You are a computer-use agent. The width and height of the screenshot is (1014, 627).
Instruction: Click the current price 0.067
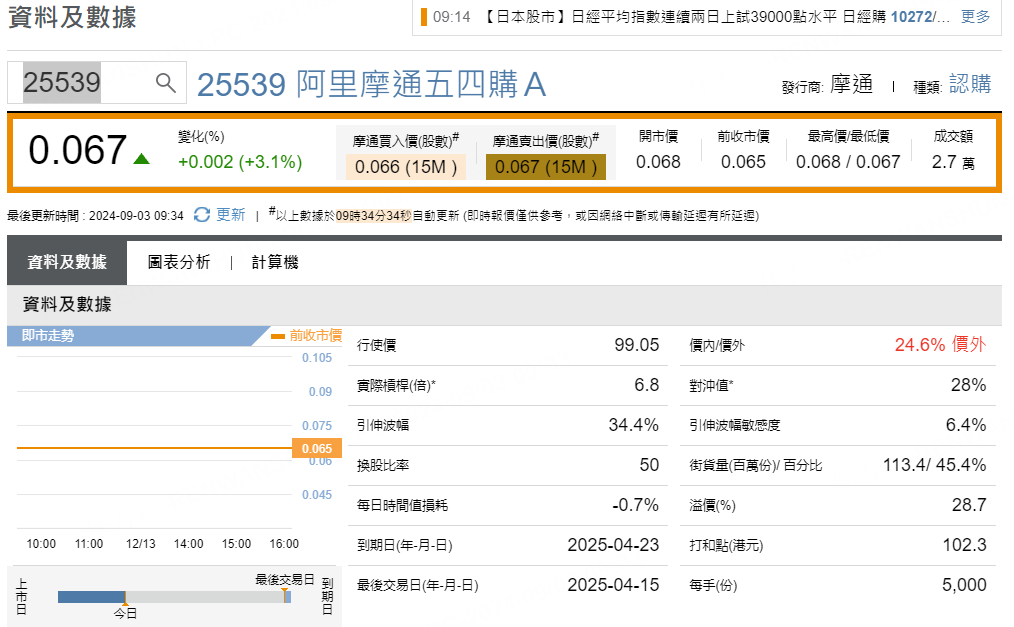click(78, 150)
